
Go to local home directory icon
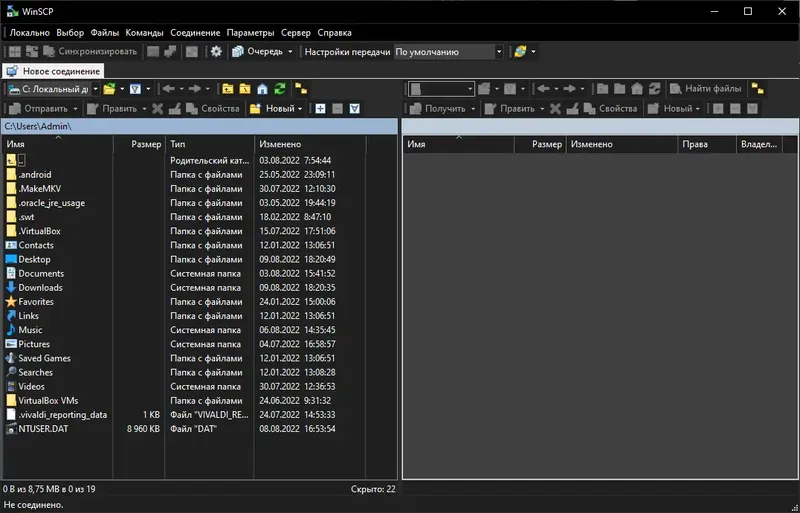click(x=262, y=89)
